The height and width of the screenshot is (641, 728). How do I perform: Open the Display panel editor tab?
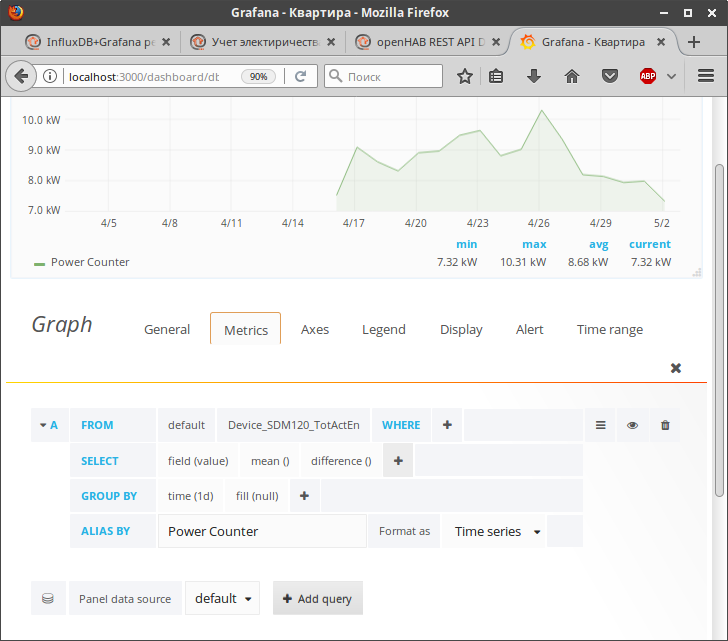click(461, 330)
